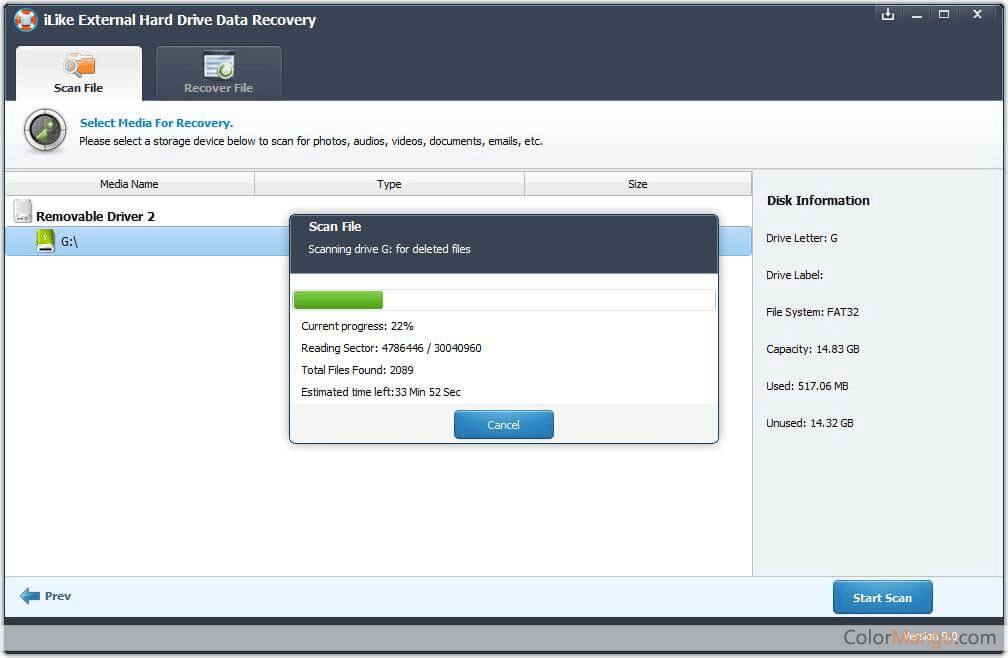1008x658 pixels.
Task: Click the 'Used: 517.06 MB' entry
Action: pos(807,386)
